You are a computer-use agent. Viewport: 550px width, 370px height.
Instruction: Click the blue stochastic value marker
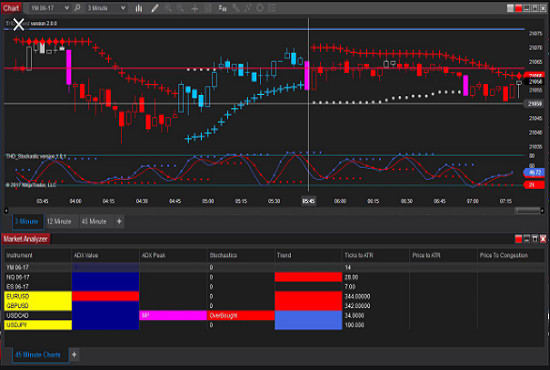pyautogui.click(x=534, y=172)
